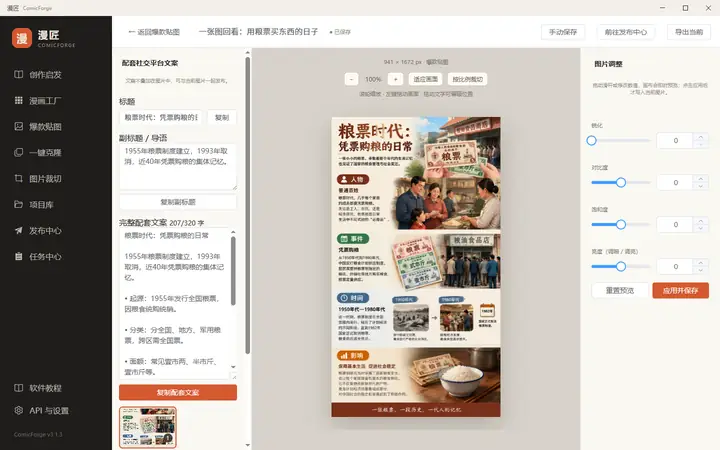Viewport: 720px width, 450px height.
Task: Click the 漫匠 ComicForge logo icon
Action: click(22, 38)
